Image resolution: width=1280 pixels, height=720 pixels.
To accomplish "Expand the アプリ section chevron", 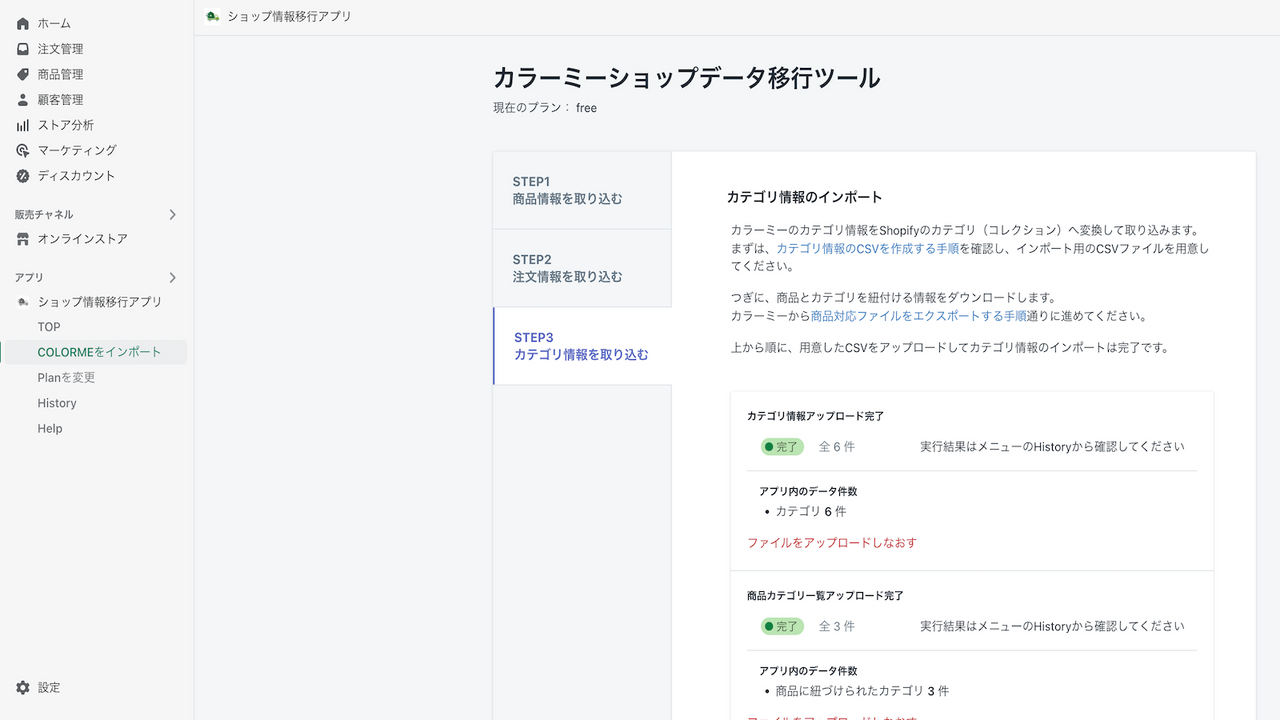I will click(x=172, y=277).
